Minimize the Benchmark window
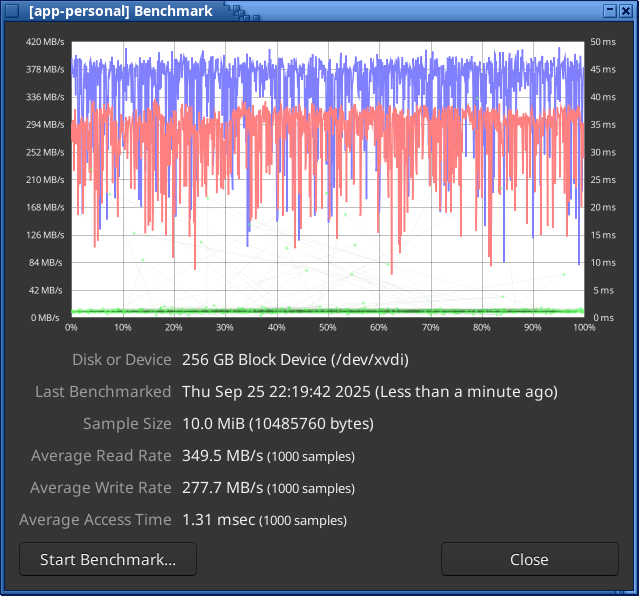The height and width of the screenshot is (596, 639). pos(609,10)
